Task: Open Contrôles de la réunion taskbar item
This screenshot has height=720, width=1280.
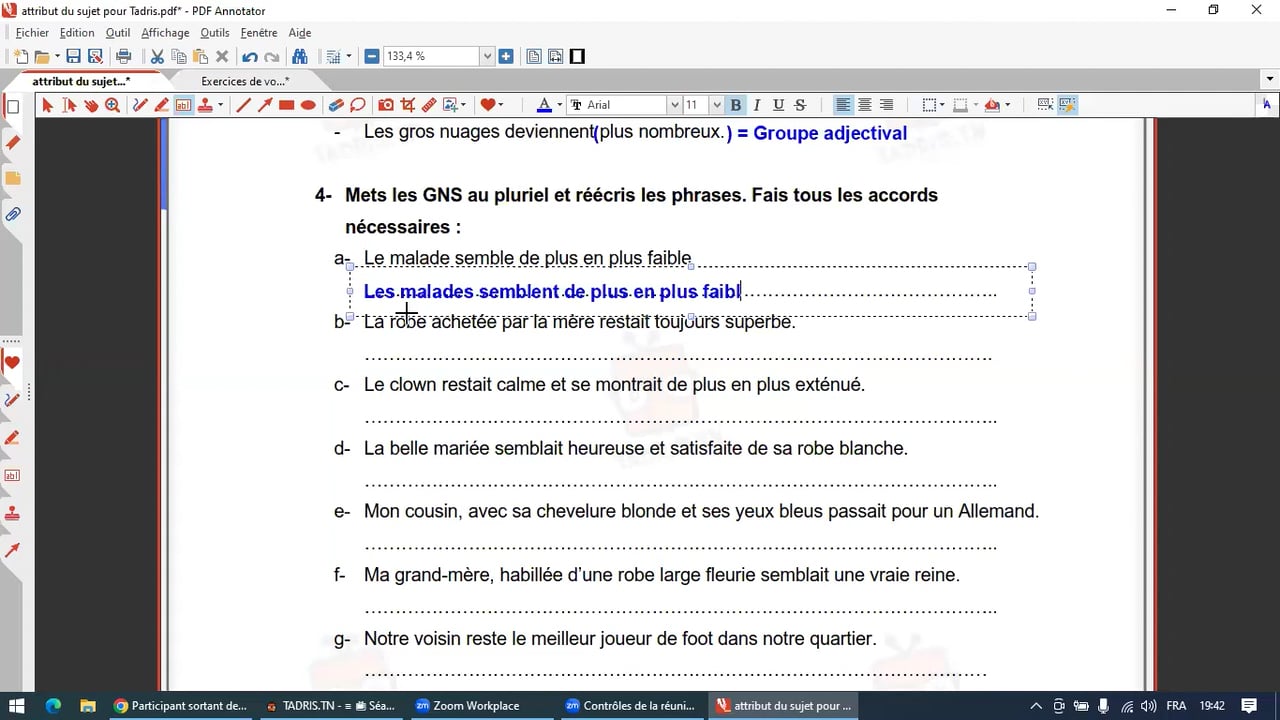Action: [x=633, y=705]
